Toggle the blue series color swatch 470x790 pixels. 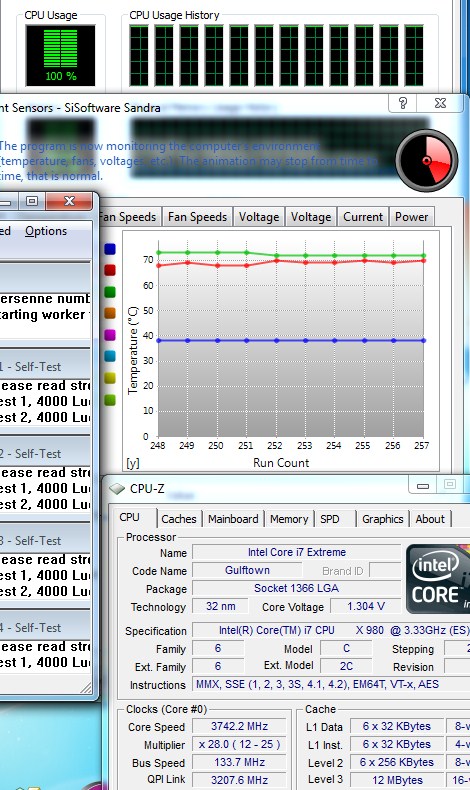[110, 249]
